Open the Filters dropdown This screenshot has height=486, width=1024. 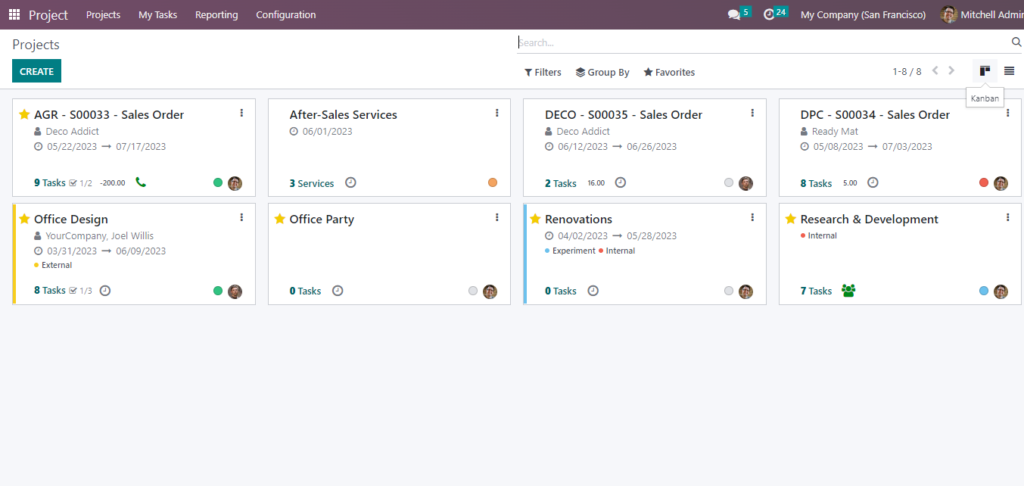tap(543, 72)
